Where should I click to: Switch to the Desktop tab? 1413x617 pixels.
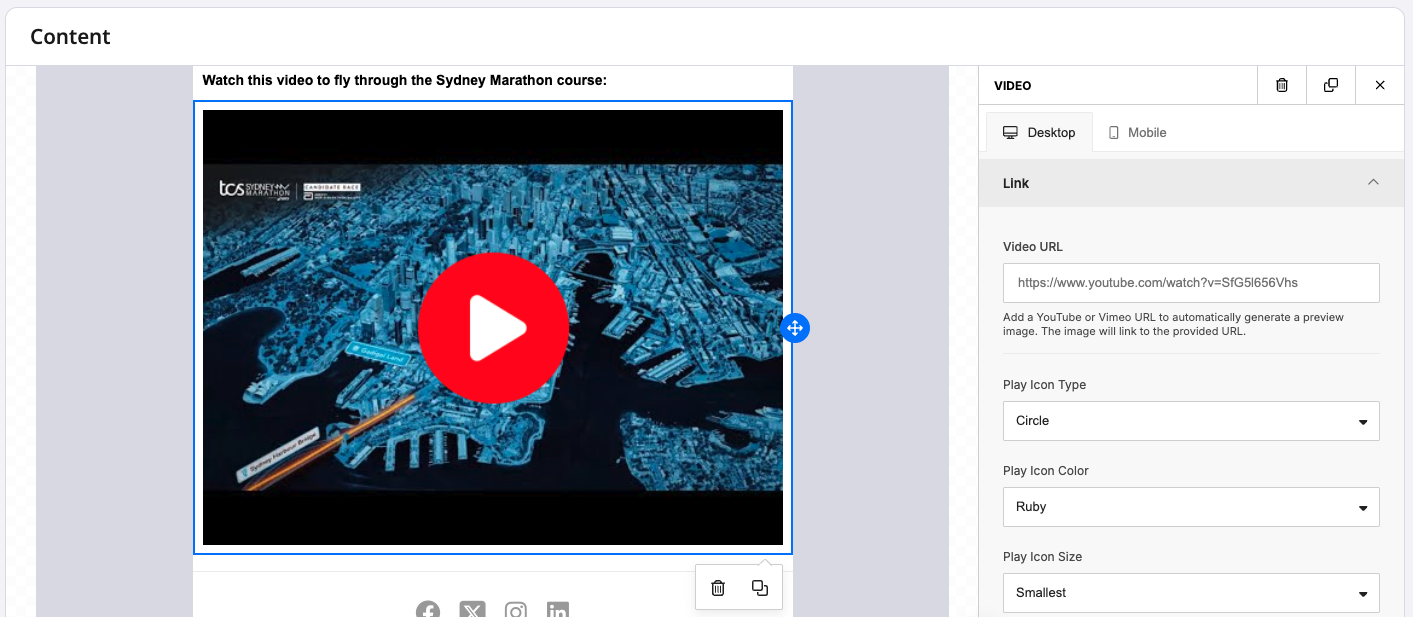point(1039,133)
